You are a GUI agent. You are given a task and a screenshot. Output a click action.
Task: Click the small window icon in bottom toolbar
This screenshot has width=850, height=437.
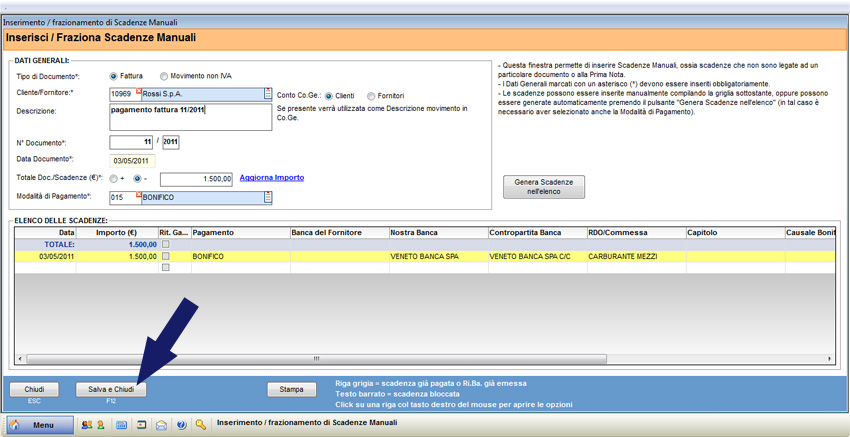(x=142, y=425)
